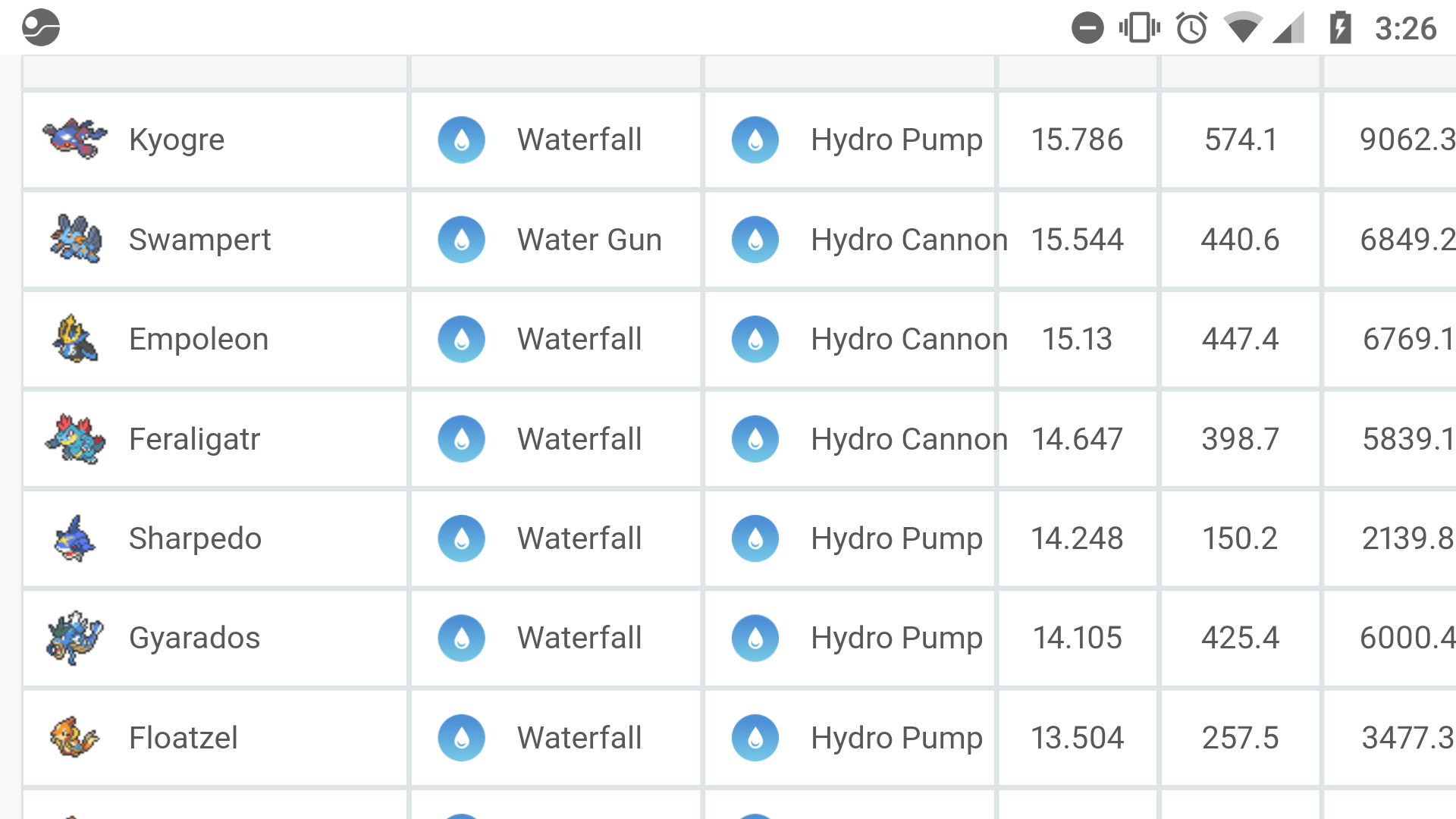Click the 15.13 value in Empoleon row
1456x819 pixels.
1077,339
